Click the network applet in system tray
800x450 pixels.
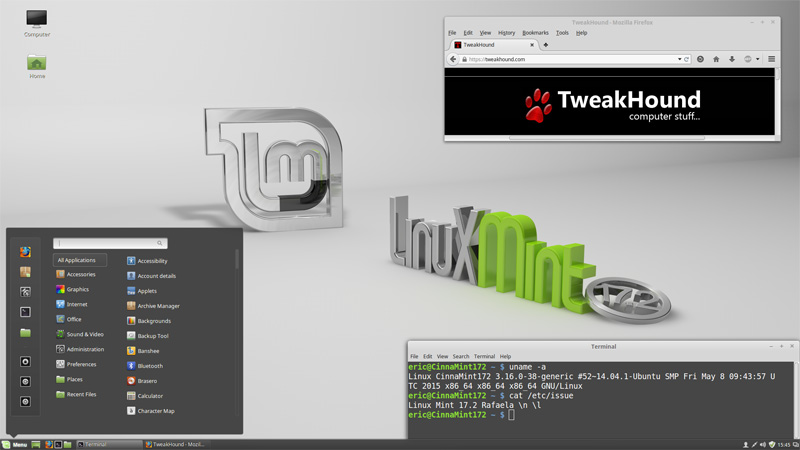(754, 445)
